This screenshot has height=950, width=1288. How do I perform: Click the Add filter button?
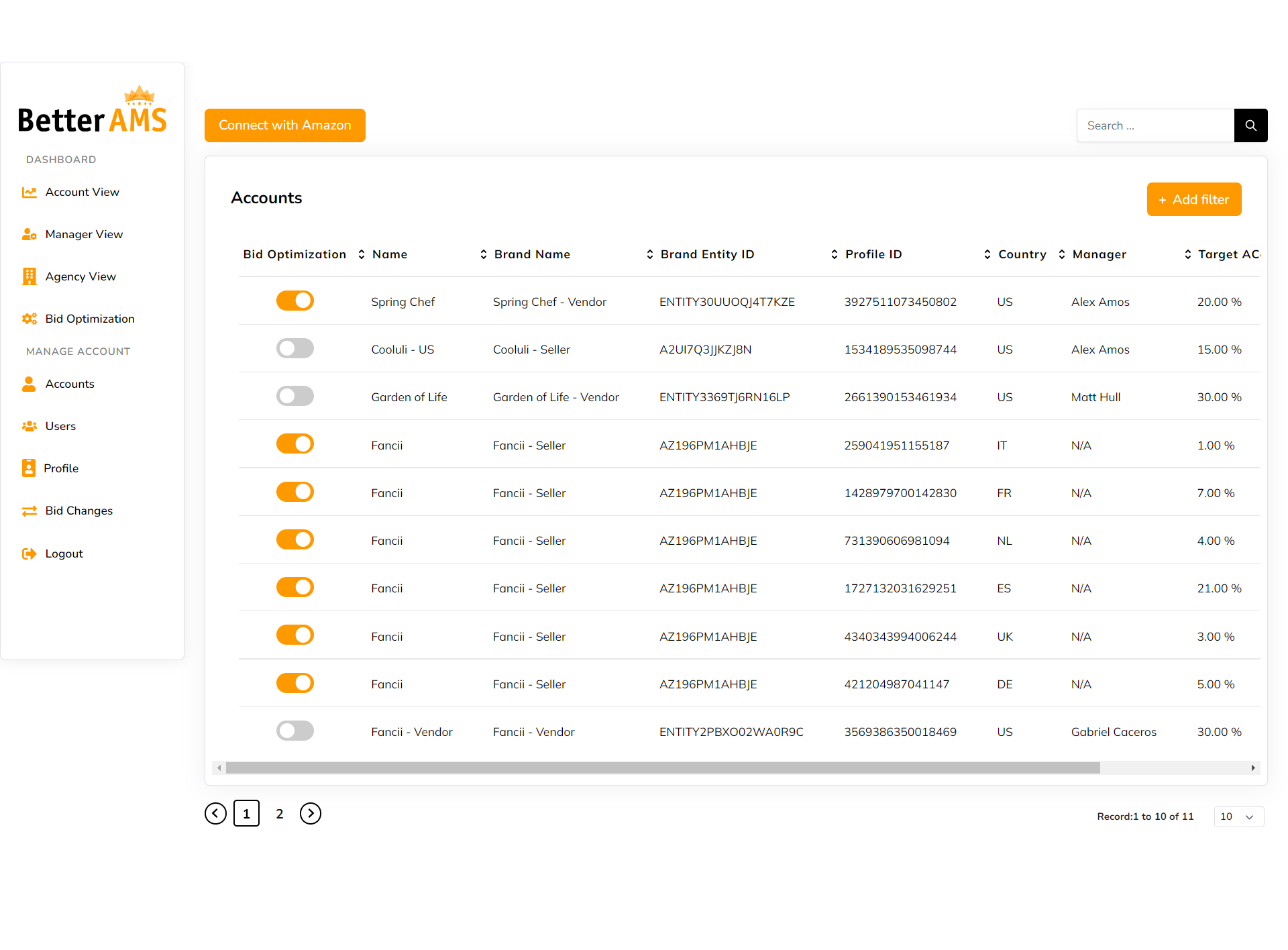(x=1193, y=199)
